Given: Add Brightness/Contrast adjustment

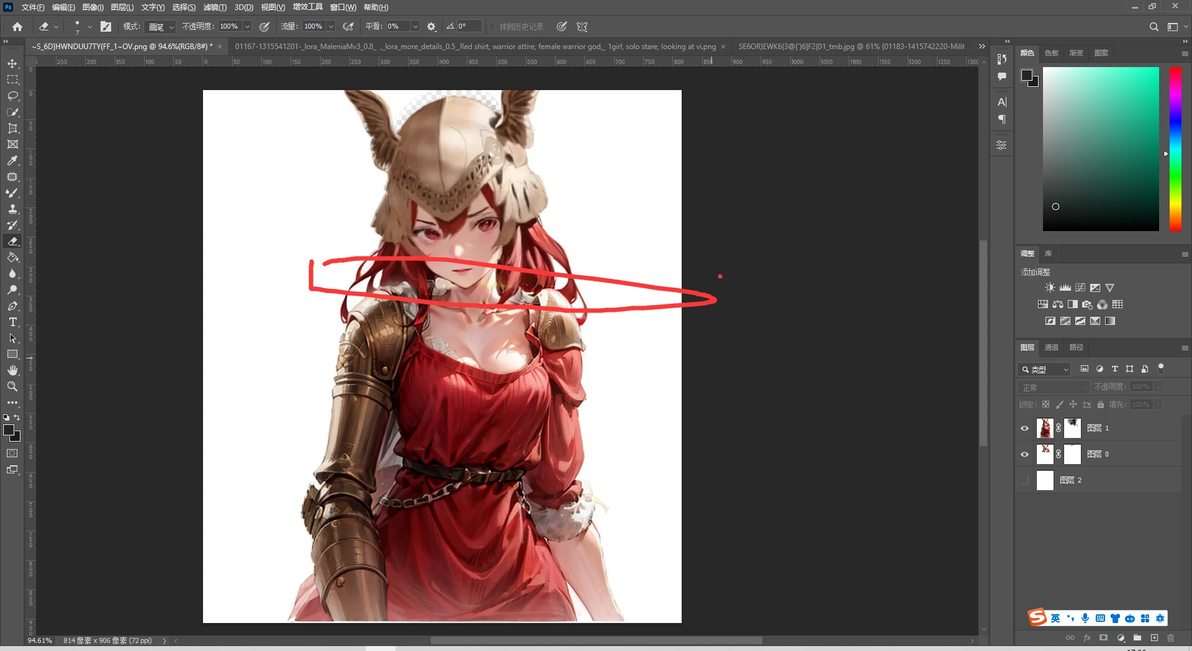Looking at the screenshot, I should tap(1050, 287).
